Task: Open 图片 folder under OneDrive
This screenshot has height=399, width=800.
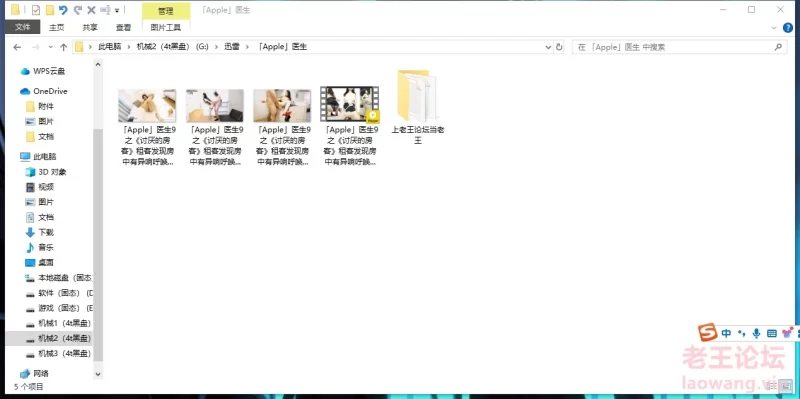Action: coord(40,121)
